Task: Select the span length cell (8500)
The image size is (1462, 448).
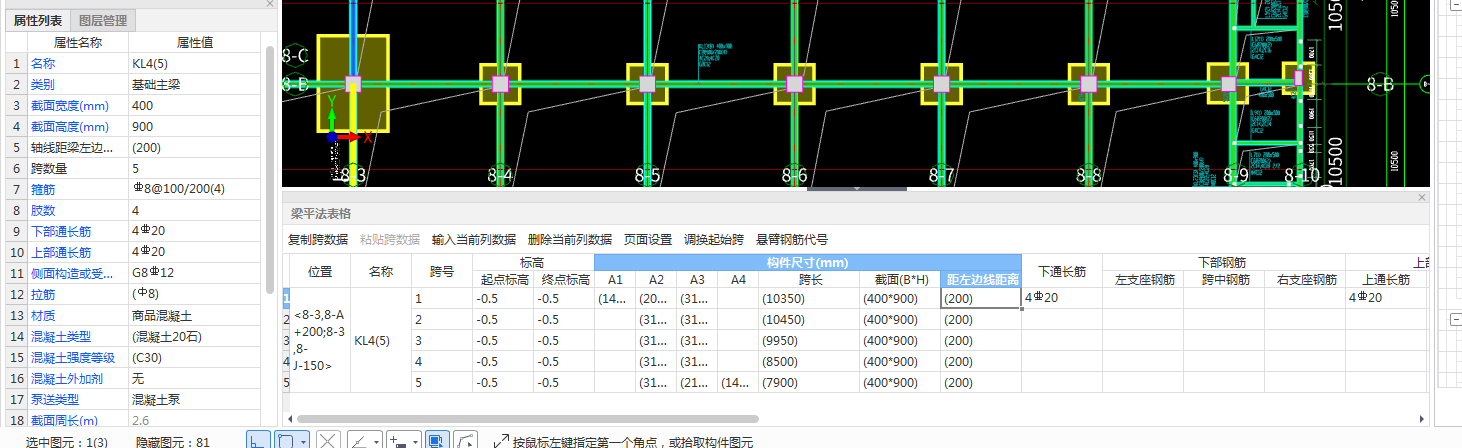Action: coord(809,361)
